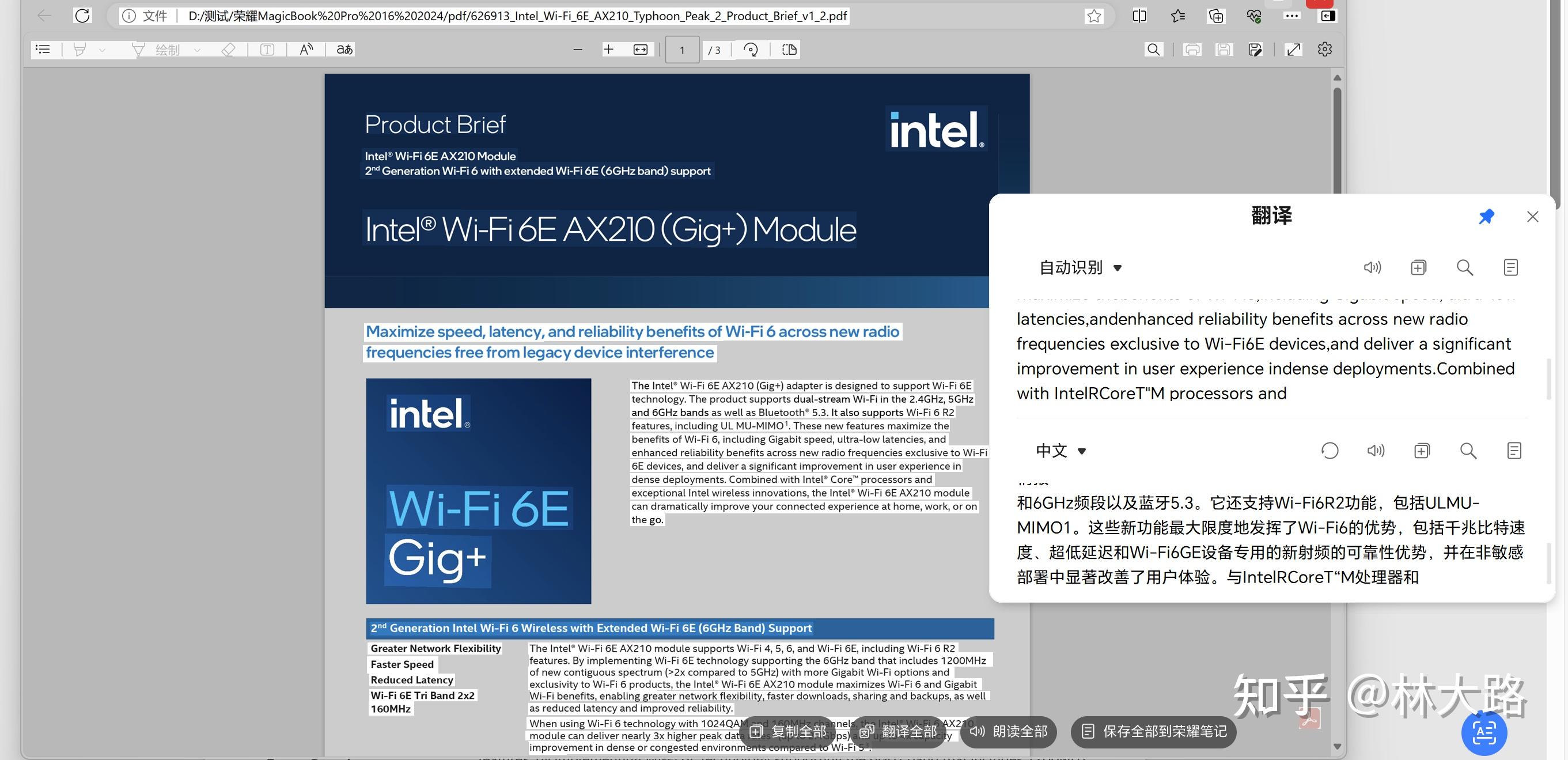Print the PDF document
This screenshot has height=760, width=1568.
tap(1192, 50)
